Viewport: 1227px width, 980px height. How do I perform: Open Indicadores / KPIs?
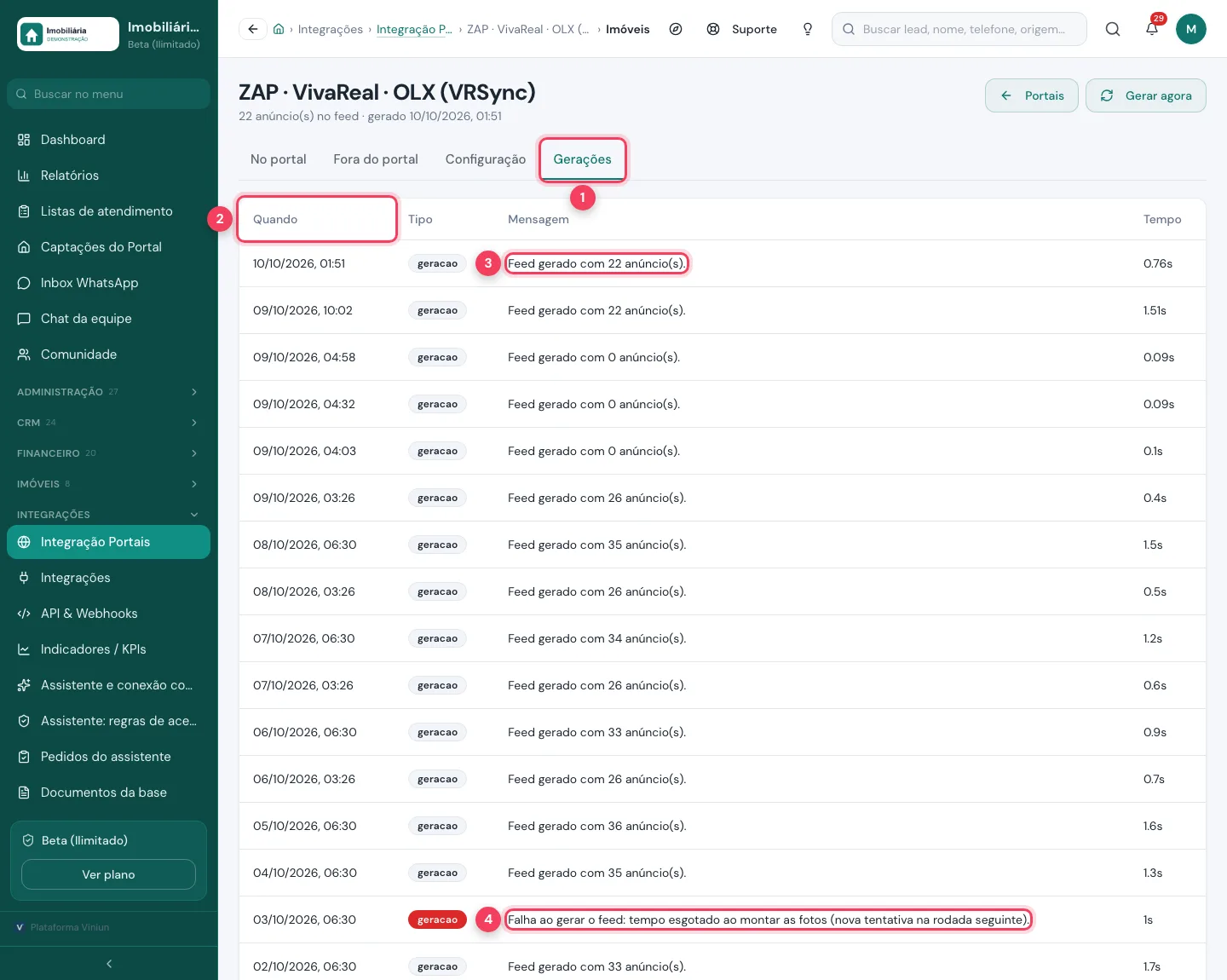point(108,649)
